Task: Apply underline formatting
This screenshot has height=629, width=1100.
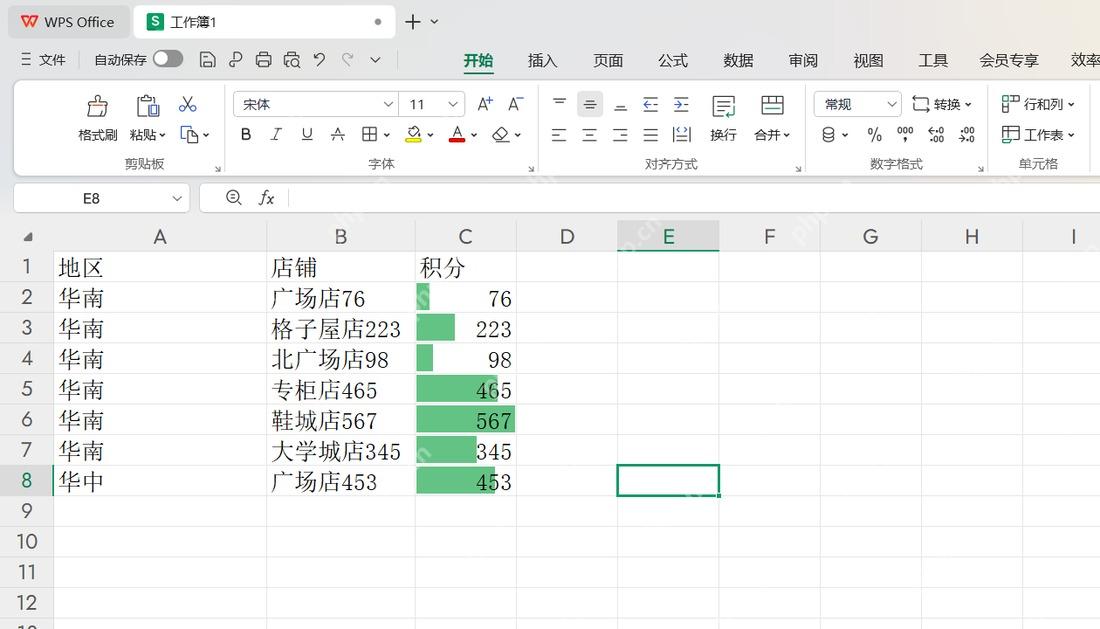Action: tap(307, 135)
